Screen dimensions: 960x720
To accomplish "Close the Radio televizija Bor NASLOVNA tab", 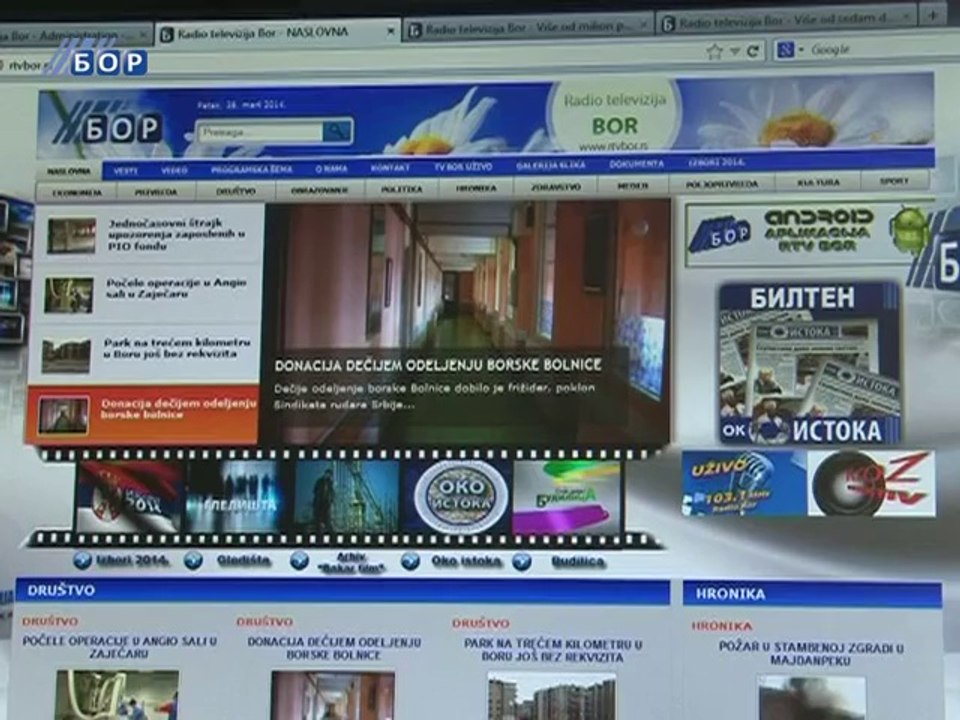I will pyautogui.click(x=391, y=31).
